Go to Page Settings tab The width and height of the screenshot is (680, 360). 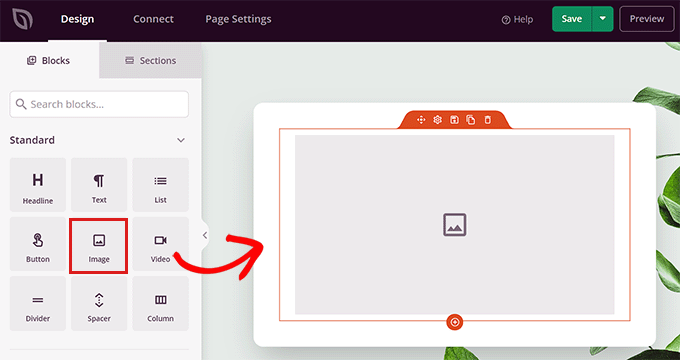238,19
